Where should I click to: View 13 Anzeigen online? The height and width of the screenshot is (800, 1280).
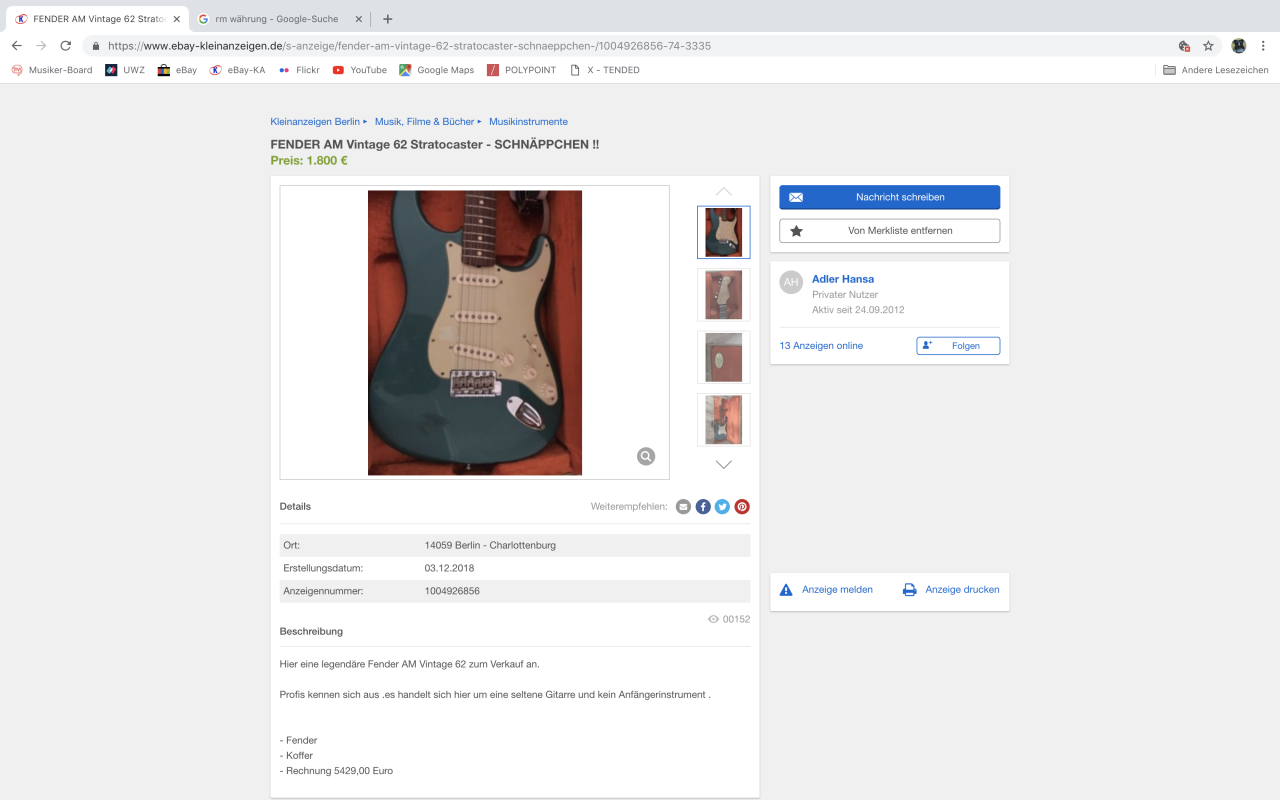click(821, 346)
